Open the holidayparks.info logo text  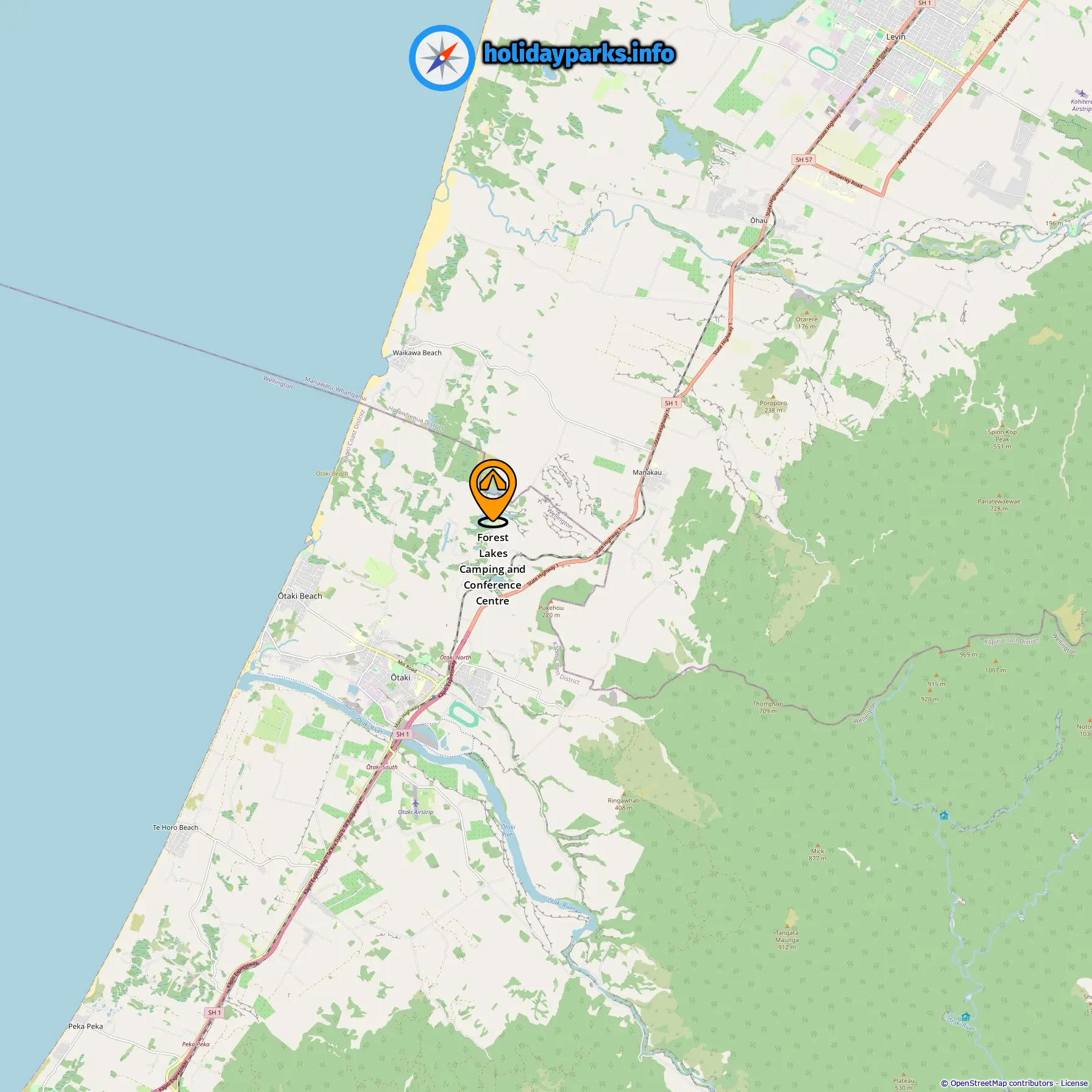tap(579, 54)
